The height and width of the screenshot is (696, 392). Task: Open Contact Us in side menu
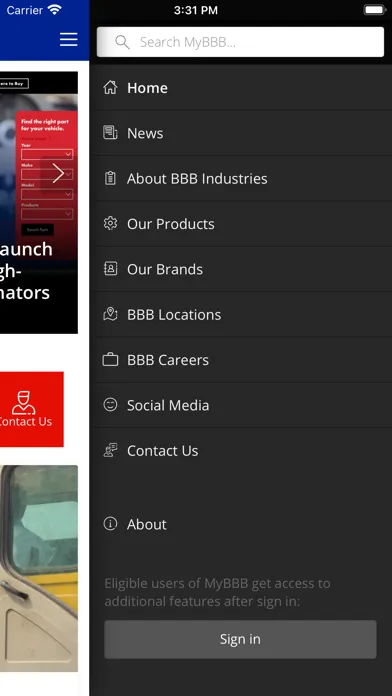click(x=241, y=450)
